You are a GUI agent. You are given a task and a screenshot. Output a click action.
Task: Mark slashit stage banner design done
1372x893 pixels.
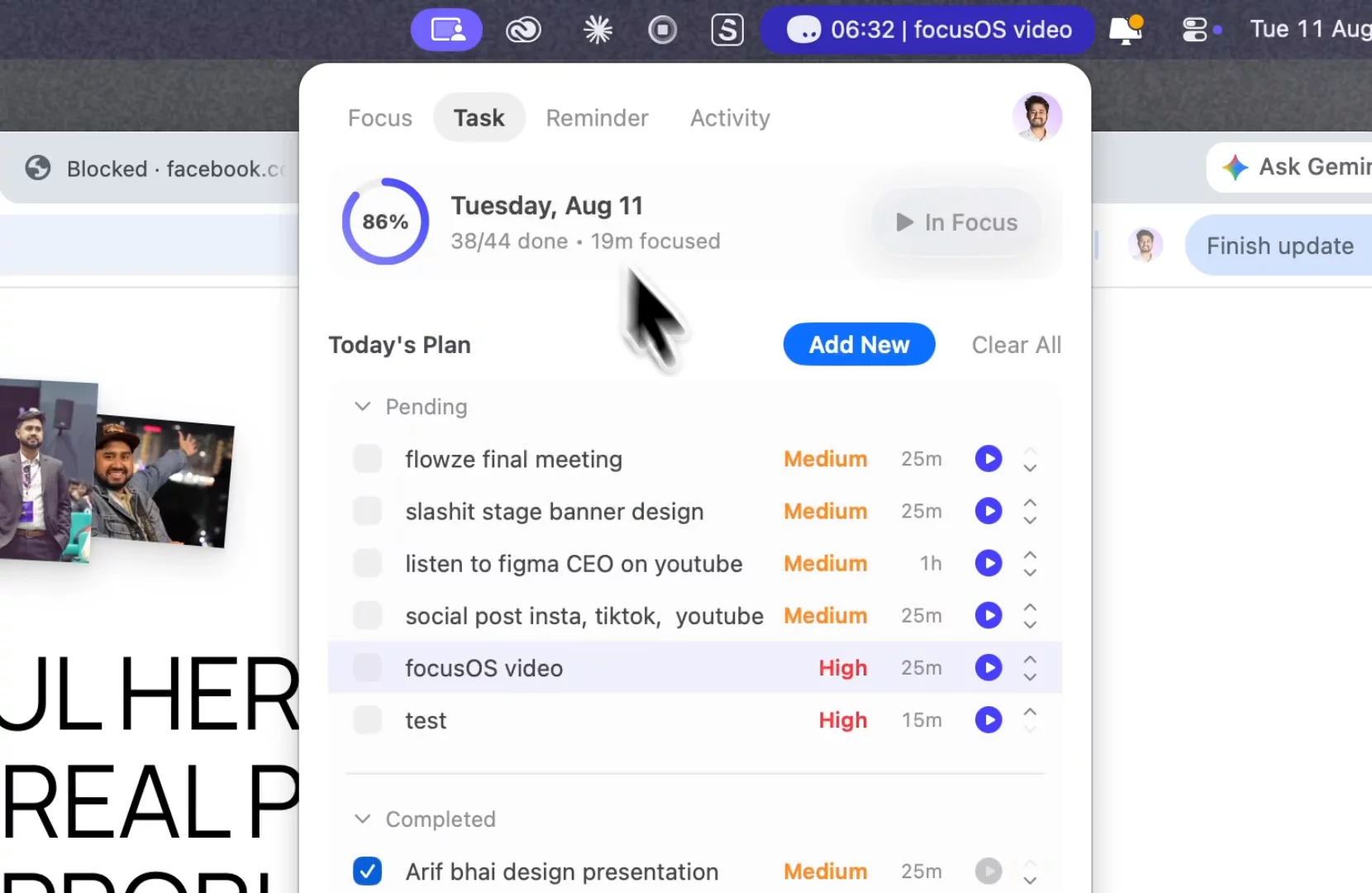point(367,511)
